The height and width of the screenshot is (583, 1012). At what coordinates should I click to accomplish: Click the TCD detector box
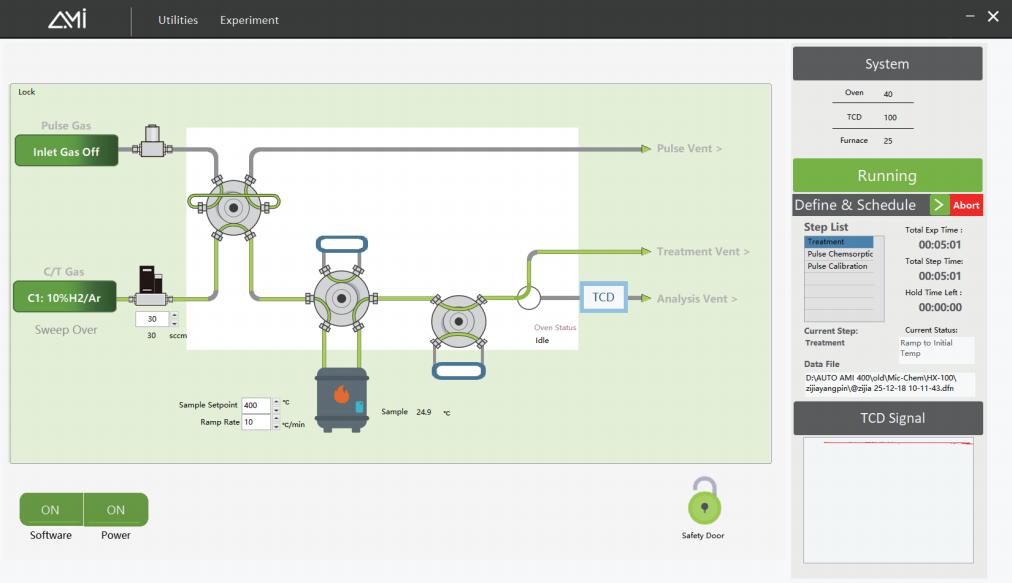(x=603, y=297)
